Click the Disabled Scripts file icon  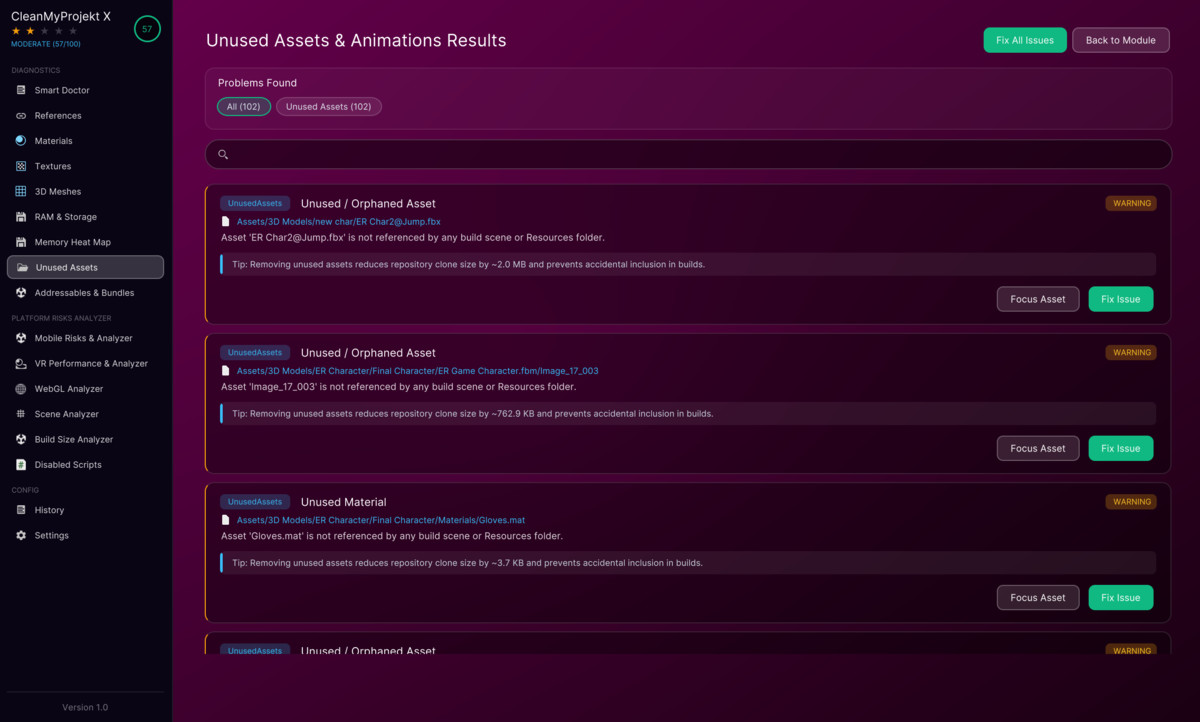click(21, 465)
